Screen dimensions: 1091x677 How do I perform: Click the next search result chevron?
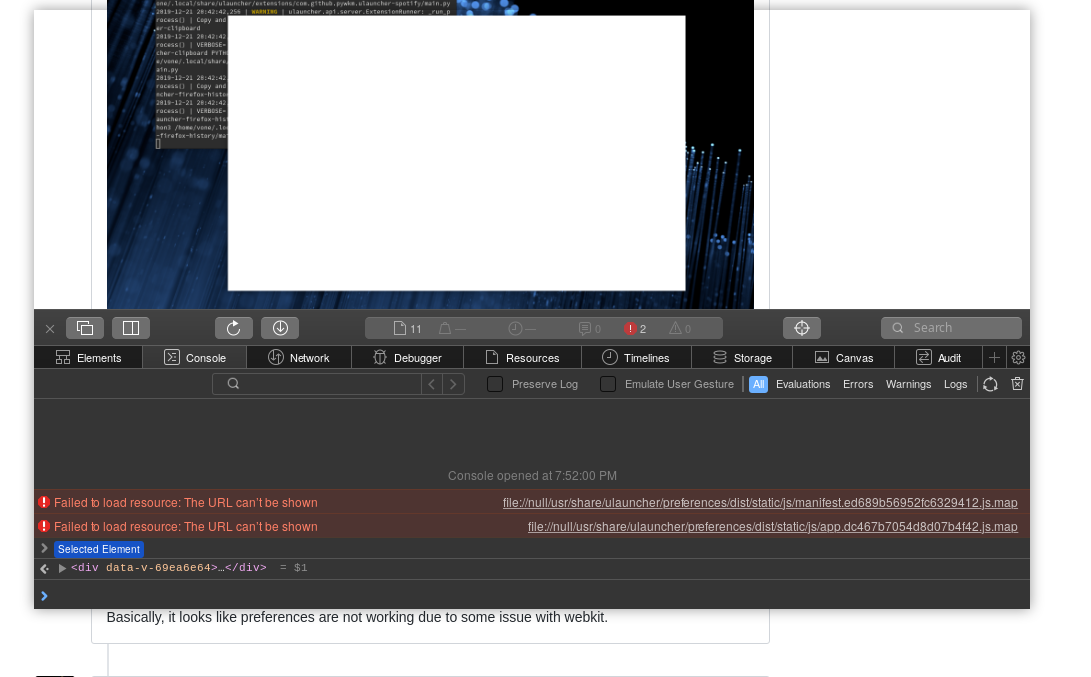click(453, 384)
